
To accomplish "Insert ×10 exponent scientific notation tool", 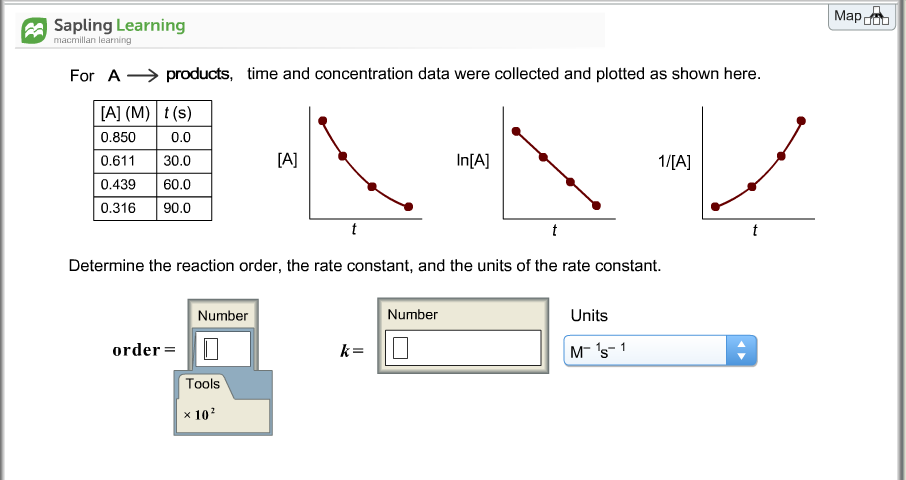I will click(199, 414).
